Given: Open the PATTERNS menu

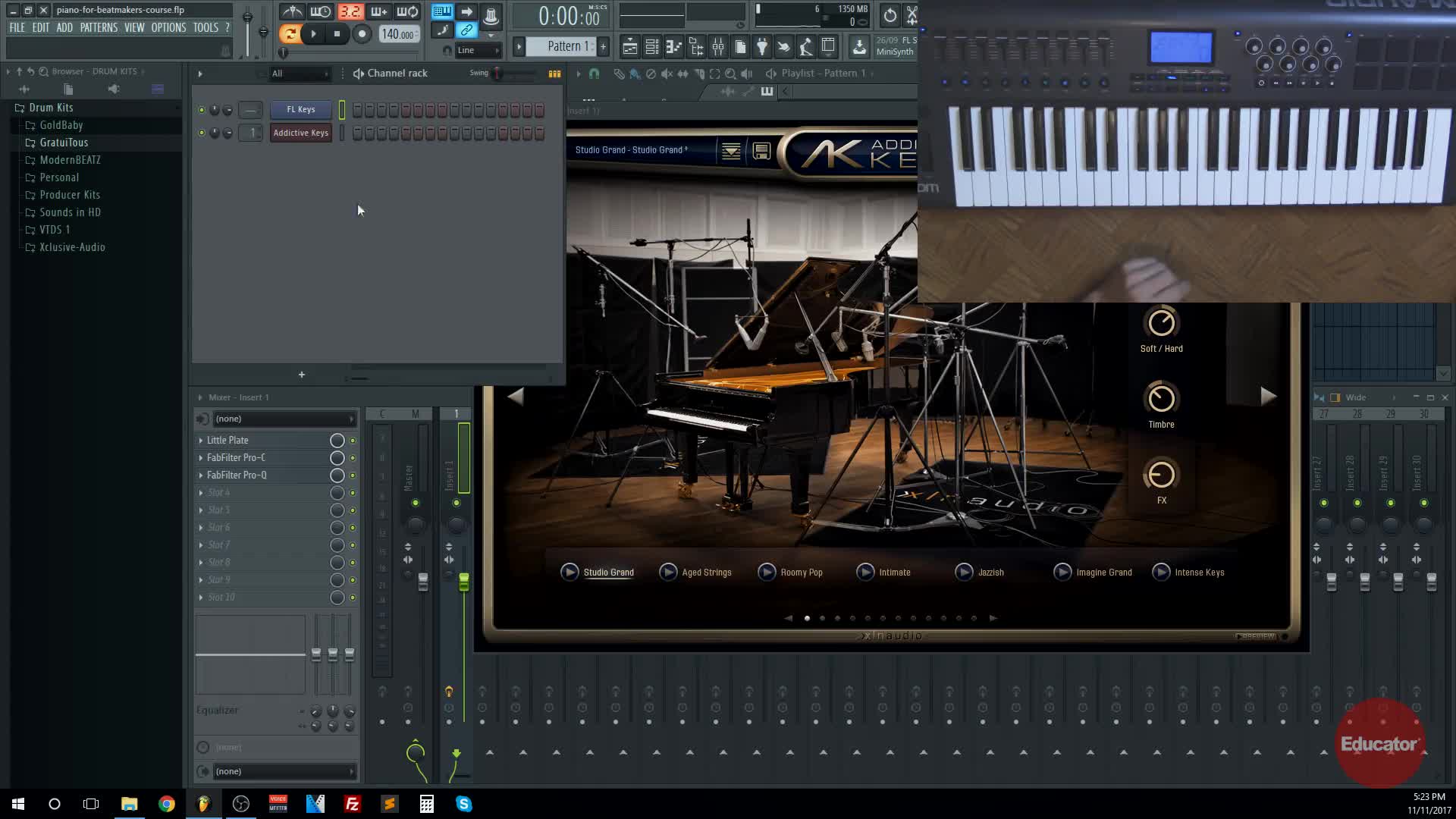Looking at the screenshot, I should pos(99,27).
